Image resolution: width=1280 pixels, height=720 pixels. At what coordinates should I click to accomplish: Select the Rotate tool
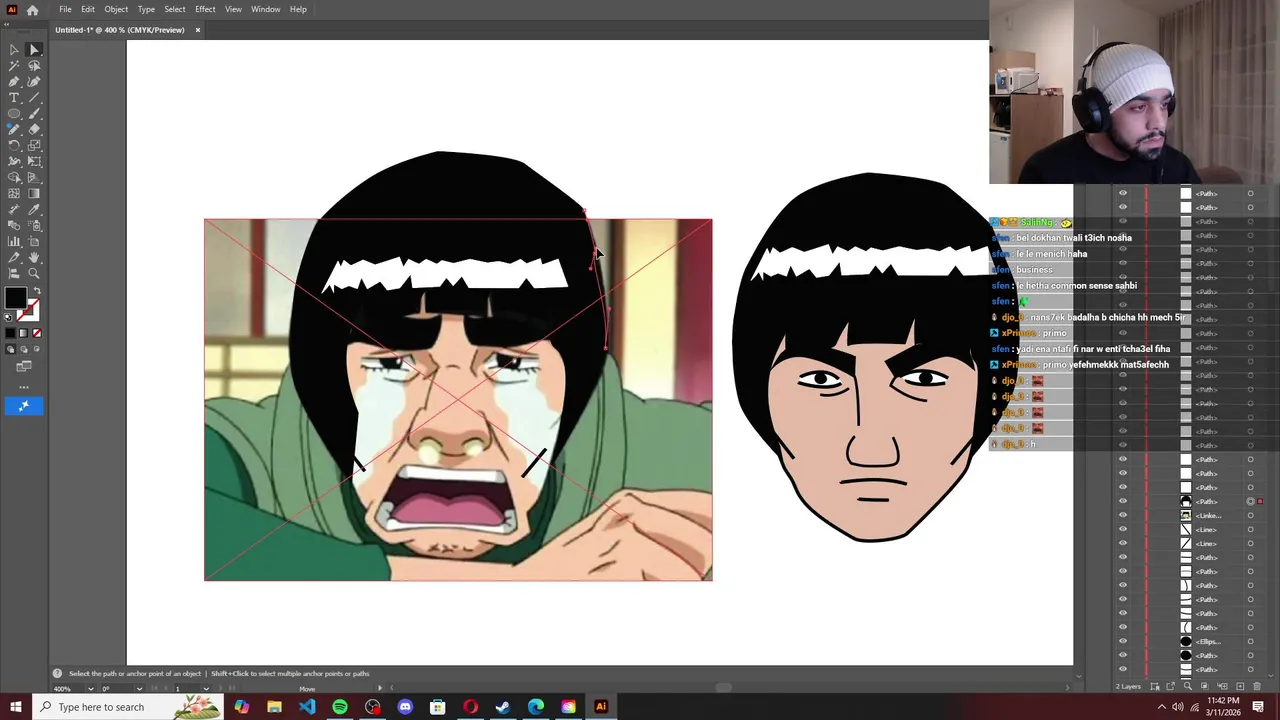pos(14,145)
